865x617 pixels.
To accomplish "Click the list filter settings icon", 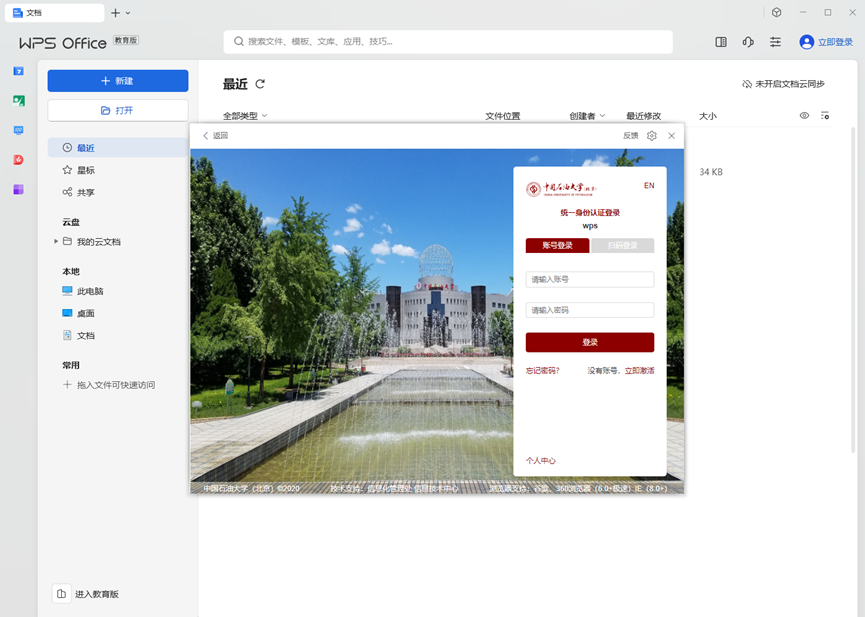I will pyautogui.click(x=825, y=116).
